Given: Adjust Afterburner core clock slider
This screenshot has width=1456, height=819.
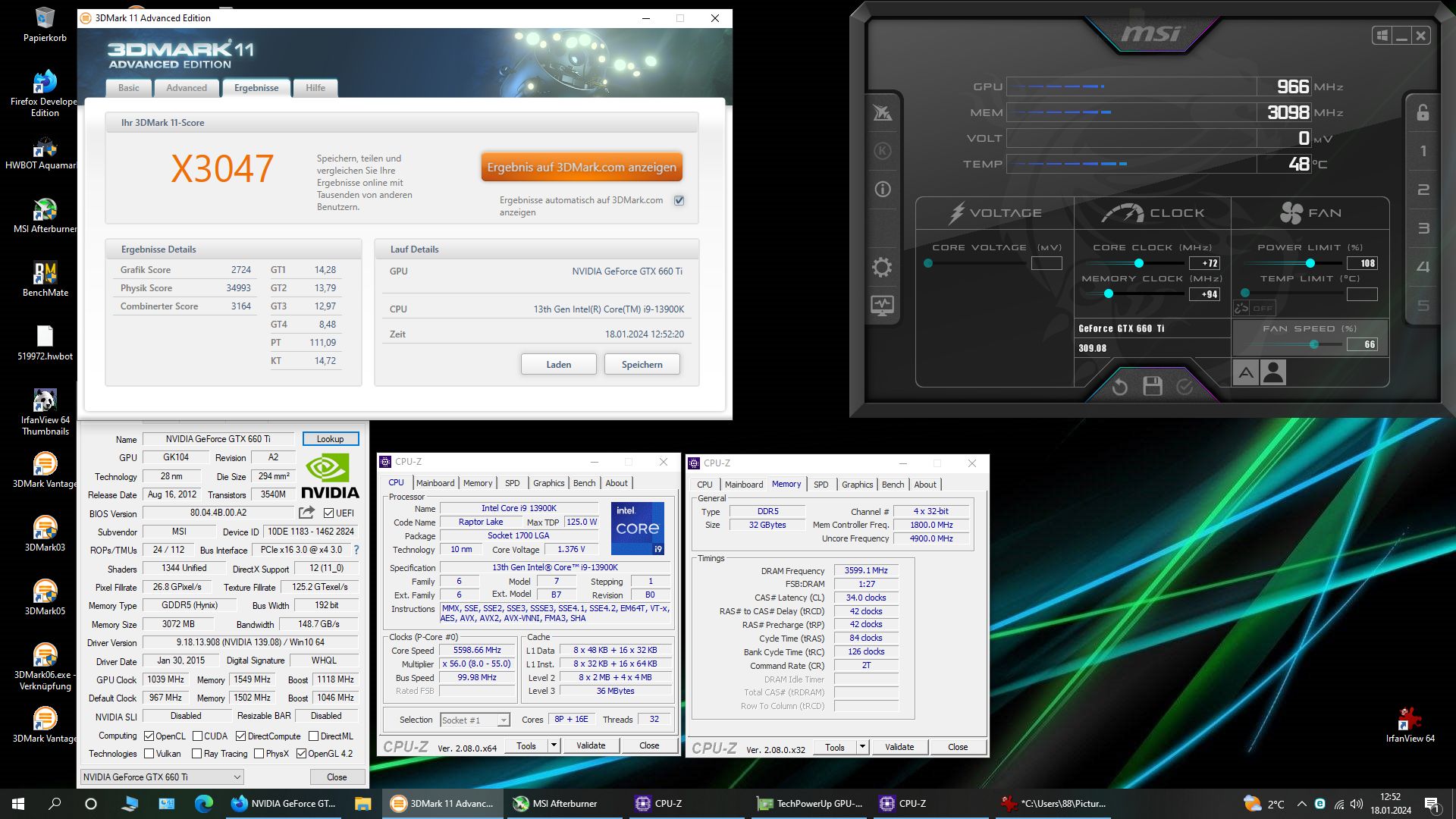Looking at the screenshot, I should pos(1138,263).
